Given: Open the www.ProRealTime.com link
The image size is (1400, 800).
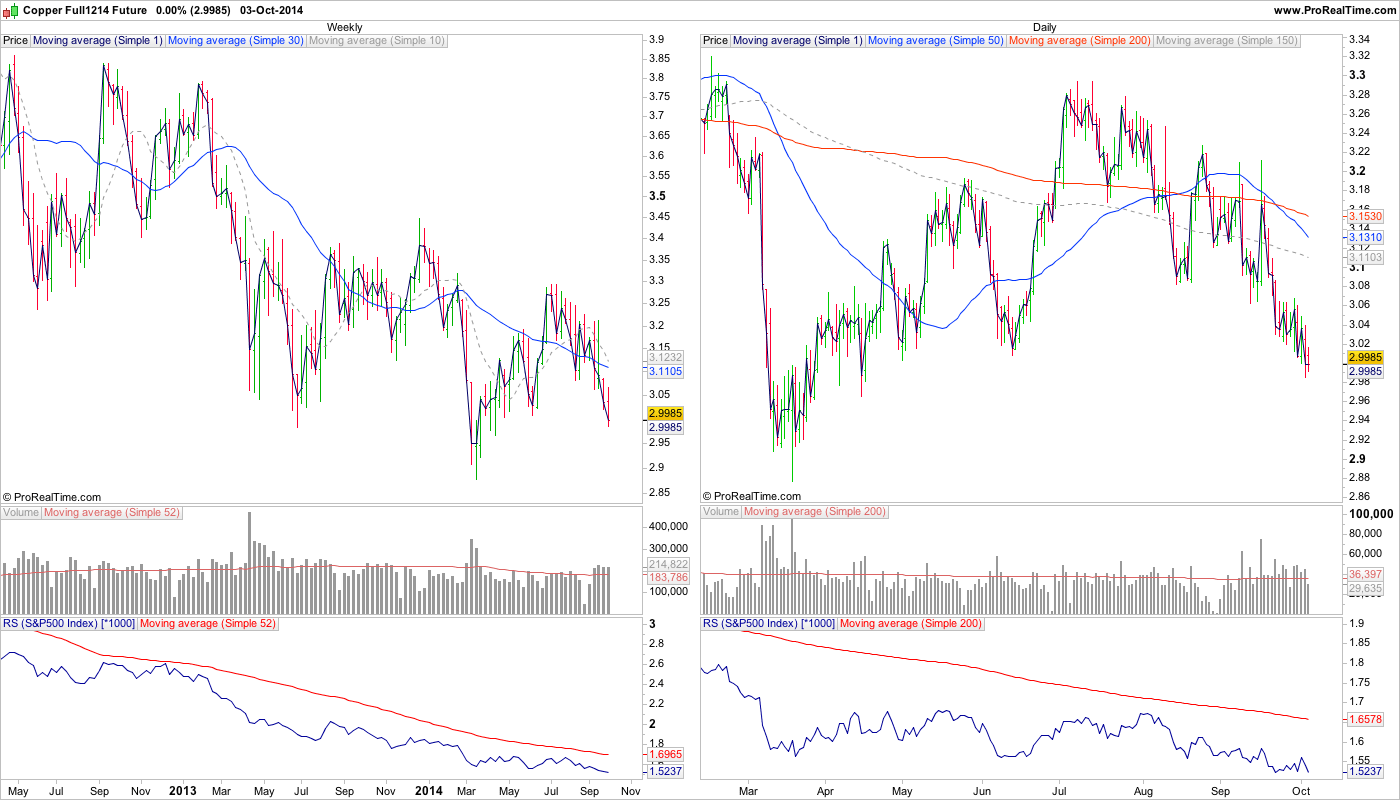Looking at the screenshot, I should [x=1334, y=10].
